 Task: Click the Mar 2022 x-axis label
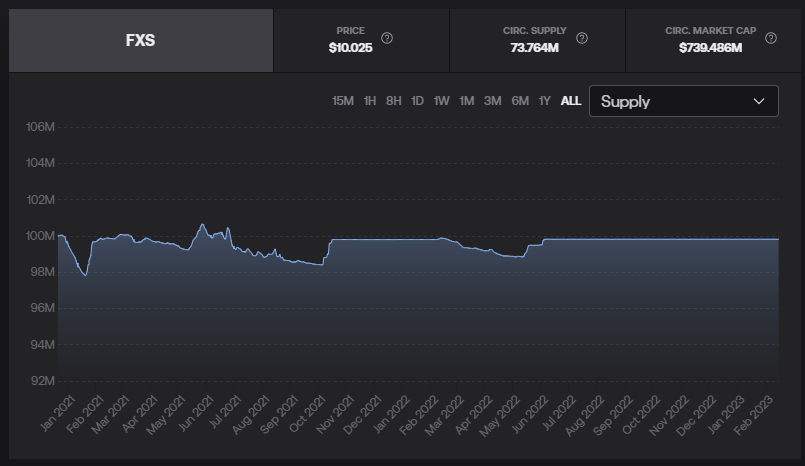(445, 416)
